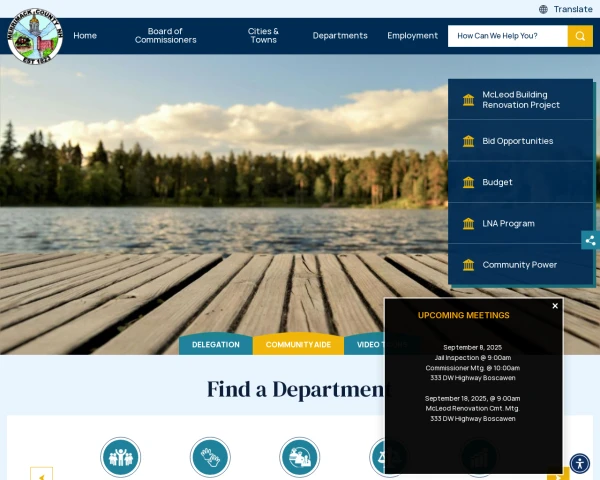The width and height of the screenshot is (600, 480).
Task: Open the LNA Program link
Action: coord(520,224)
